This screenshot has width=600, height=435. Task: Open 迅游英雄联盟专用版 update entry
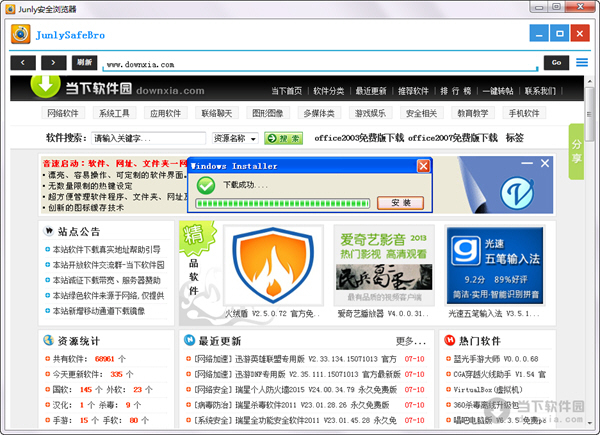(x=295, y=359)
